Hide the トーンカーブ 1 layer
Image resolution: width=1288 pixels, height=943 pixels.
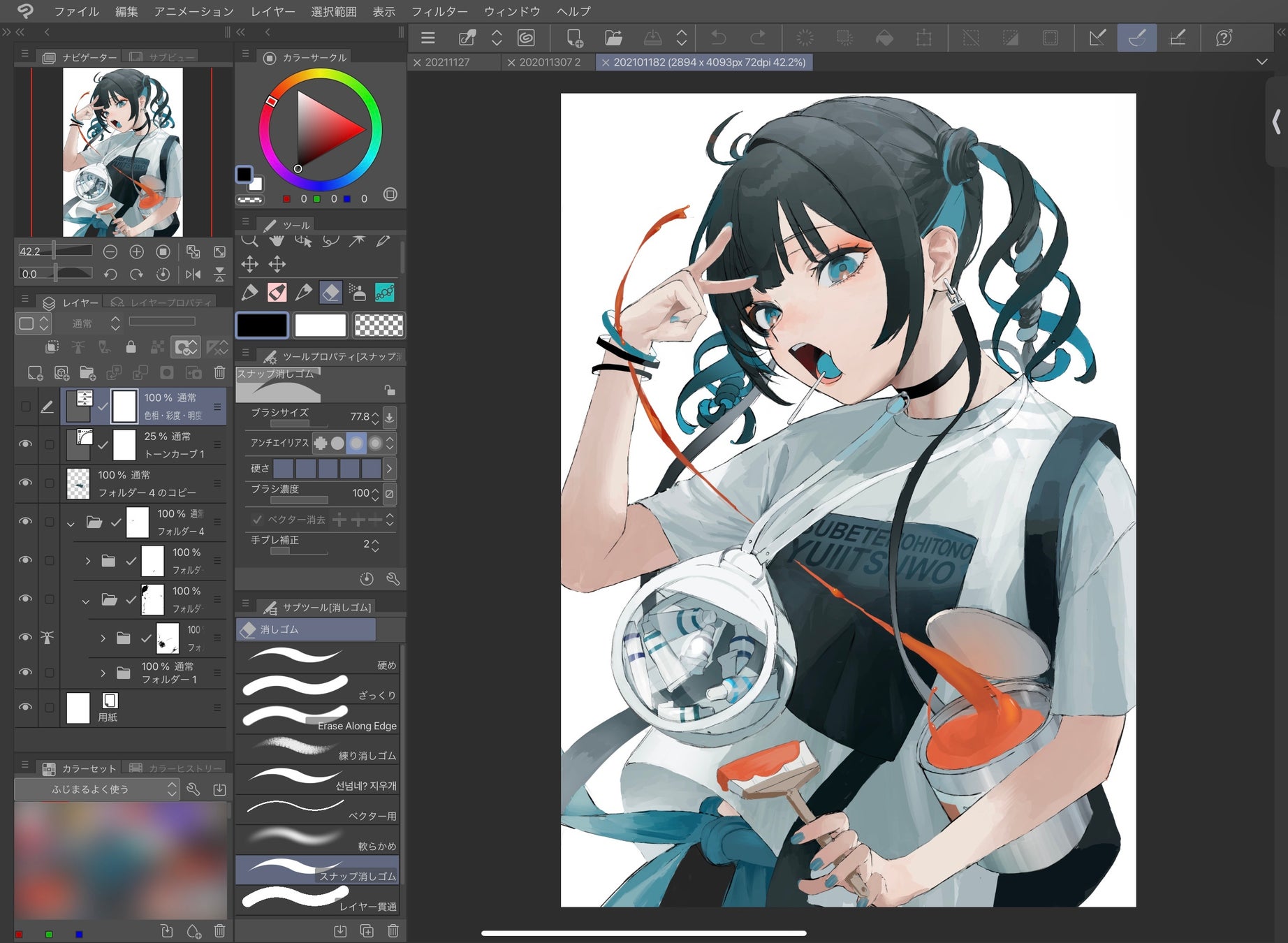(x=26, y=444)
